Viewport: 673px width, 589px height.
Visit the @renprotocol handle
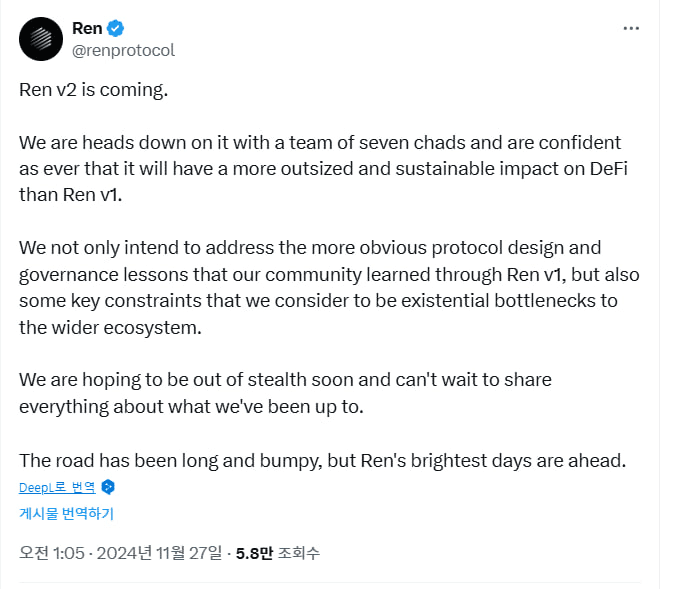123,51
